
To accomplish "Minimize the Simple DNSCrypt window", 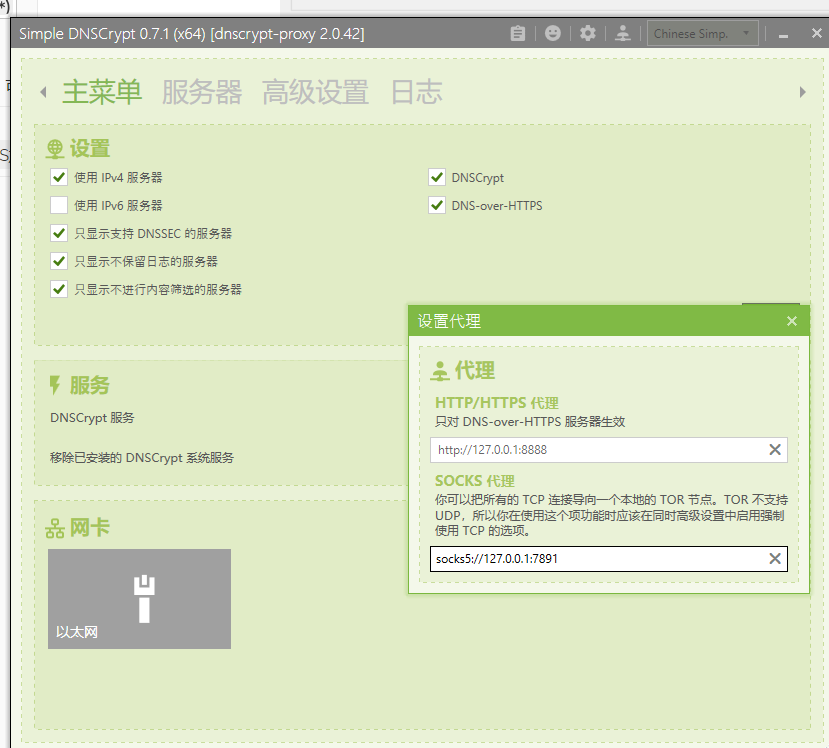I will click(x=784, y=34).
